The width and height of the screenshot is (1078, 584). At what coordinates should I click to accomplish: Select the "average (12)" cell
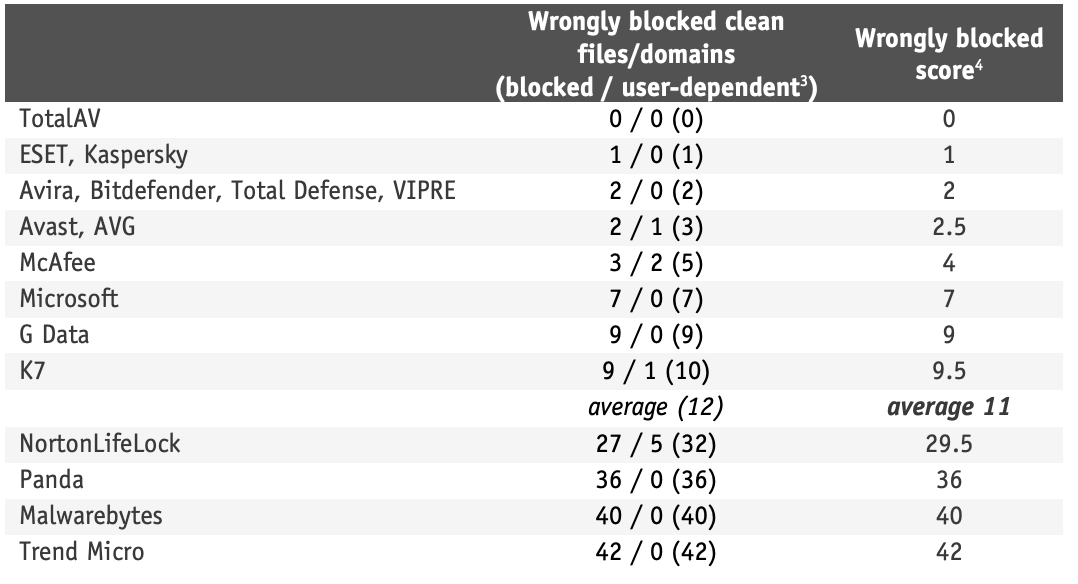[656, 408]
